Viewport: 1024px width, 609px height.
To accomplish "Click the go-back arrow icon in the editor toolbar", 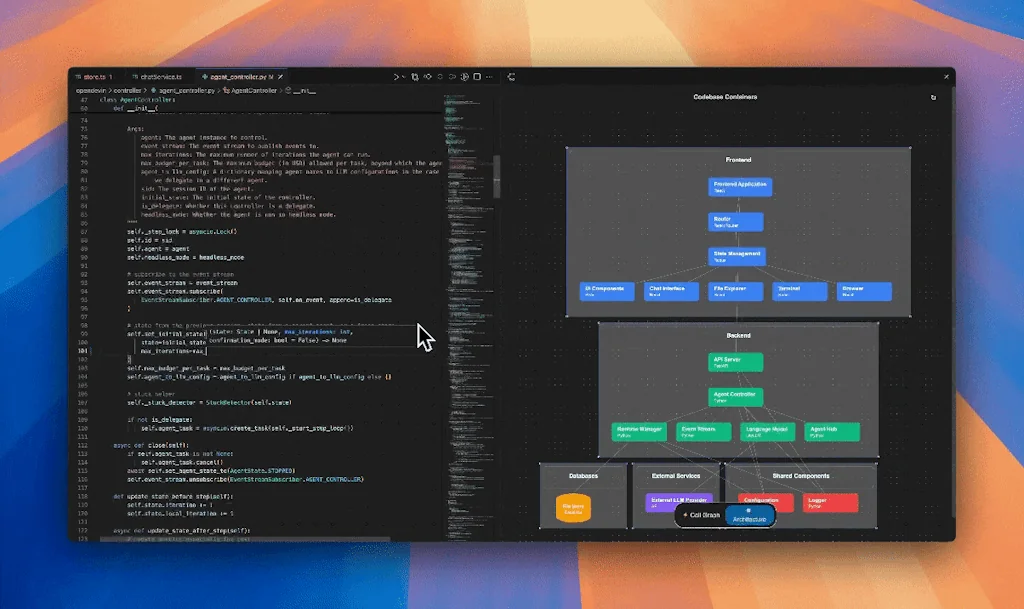I will click(x=440, y=76).
